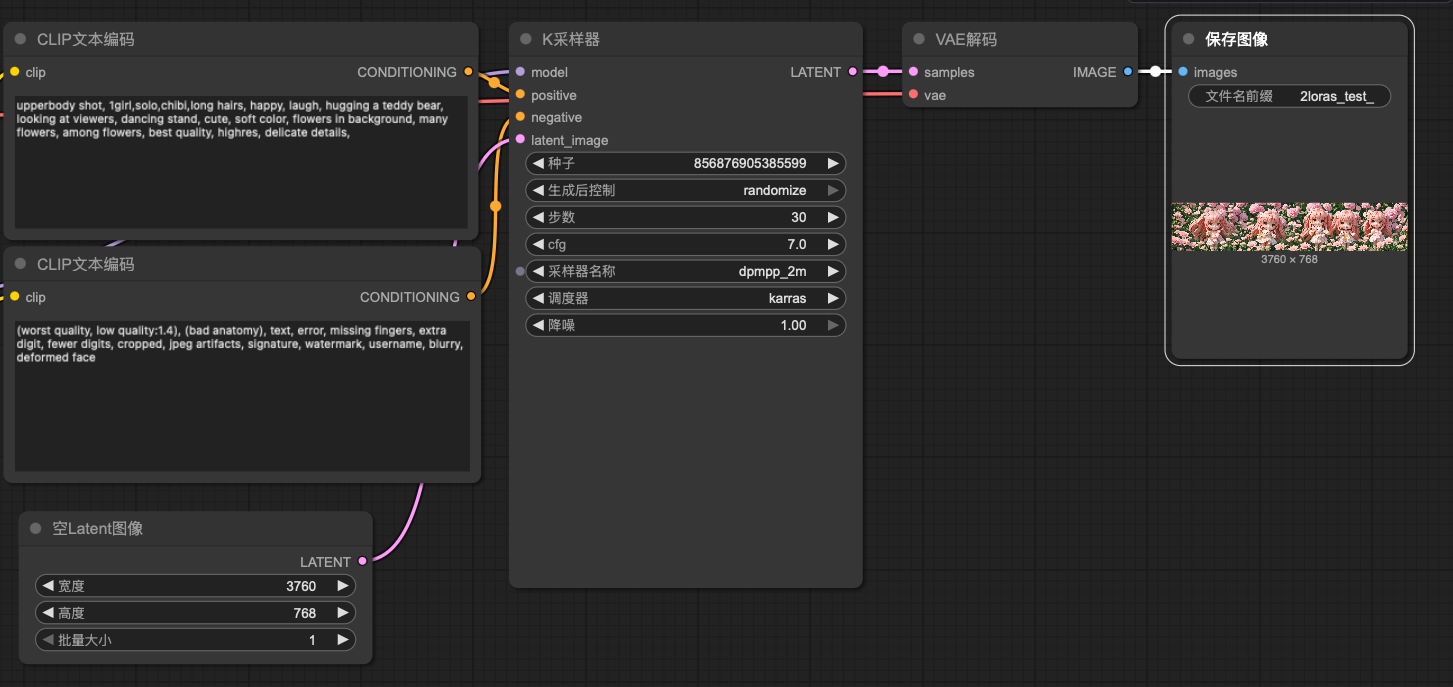Open the 调度器 karras dropdown
The image size is (1453, 687).
[685, 298]
